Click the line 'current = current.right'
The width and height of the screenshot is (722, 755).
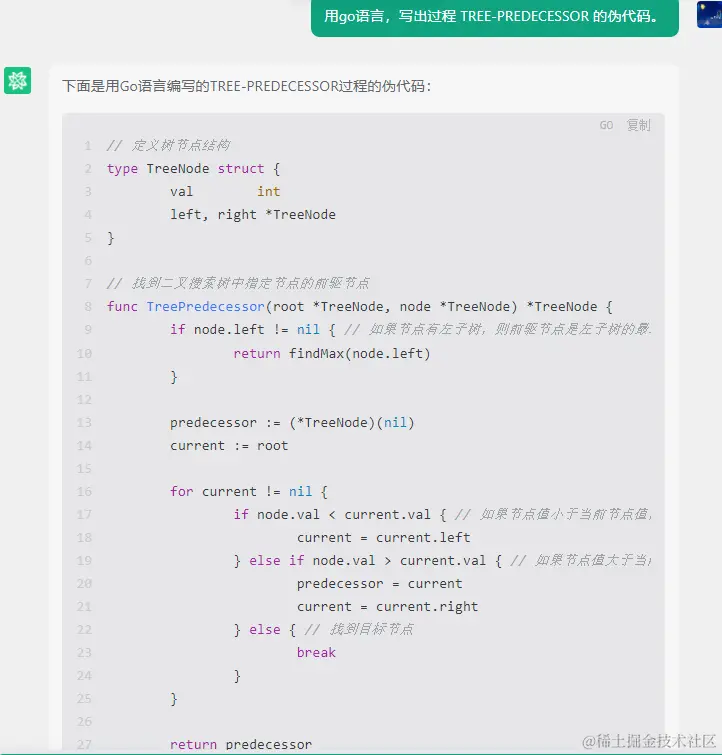[x=387, y=607]
